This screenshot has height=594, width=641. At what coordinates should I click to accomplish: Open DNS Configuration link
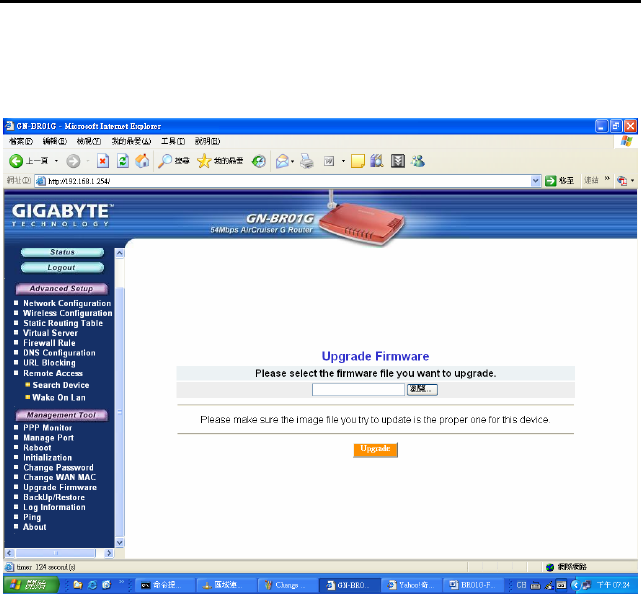(x=59, y=353)
